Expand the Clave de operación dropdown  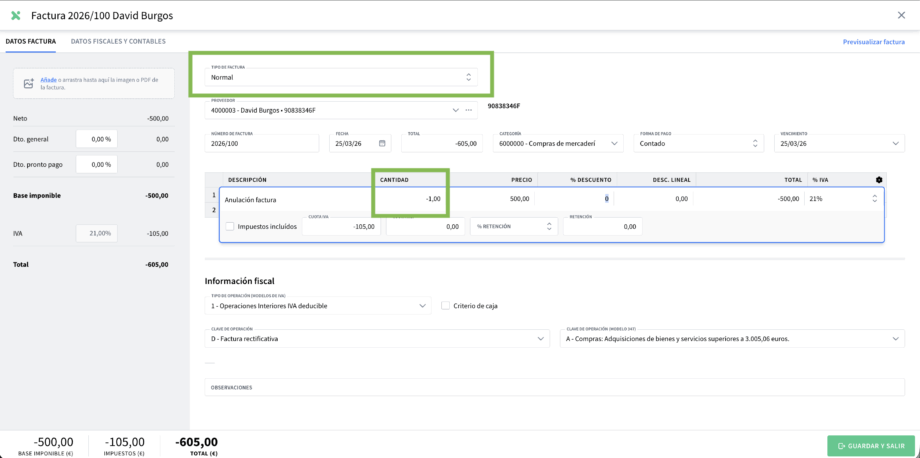(x=377, y=339)
